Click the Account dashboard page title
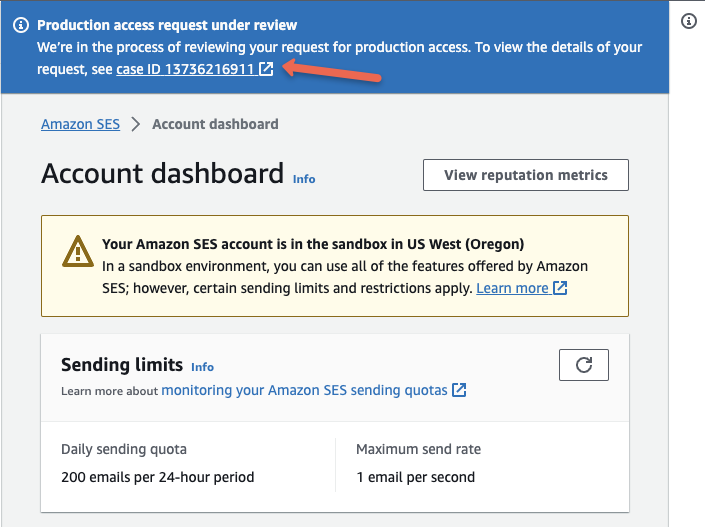 (x=162, y=174)
